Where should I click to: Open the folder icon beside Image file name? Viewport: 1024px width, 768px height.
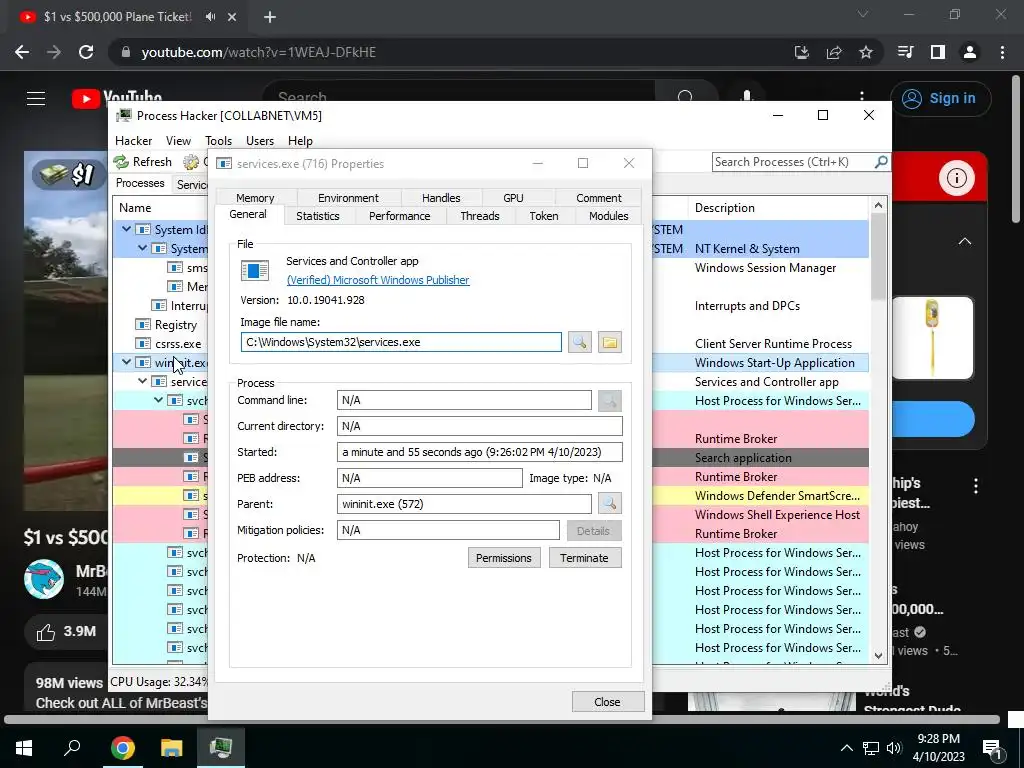pyautogui.click(x=609, y=342)
